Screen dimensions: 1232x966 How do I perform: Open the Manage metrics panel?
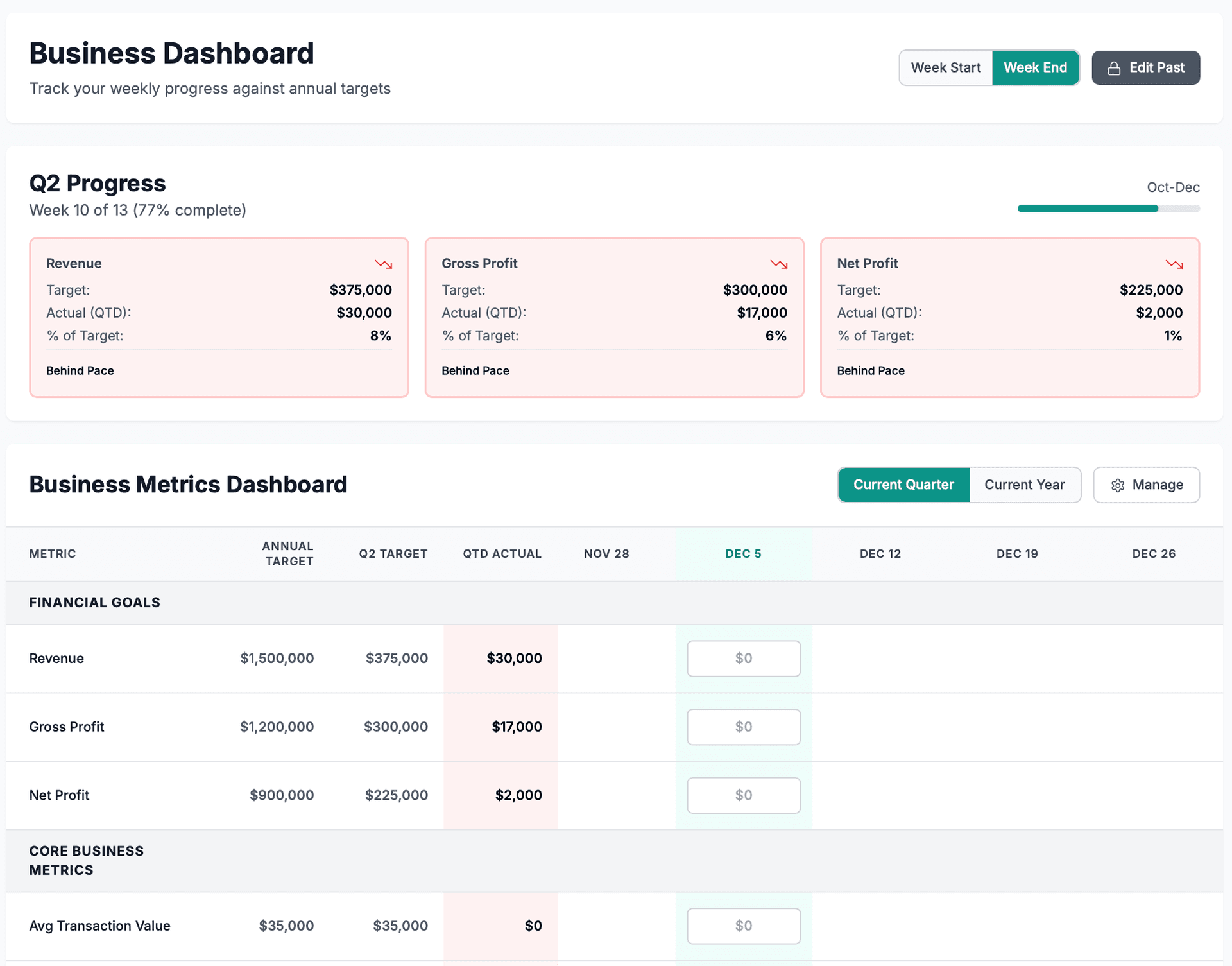pyautogui.click(x=1147, y=485)
